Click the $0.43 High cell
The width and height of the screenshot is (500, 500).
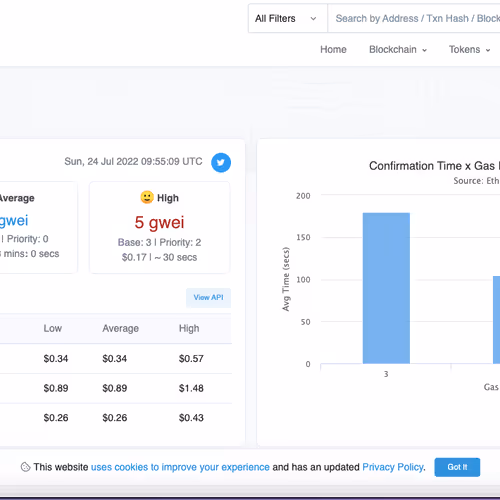[x=191, y=418]
